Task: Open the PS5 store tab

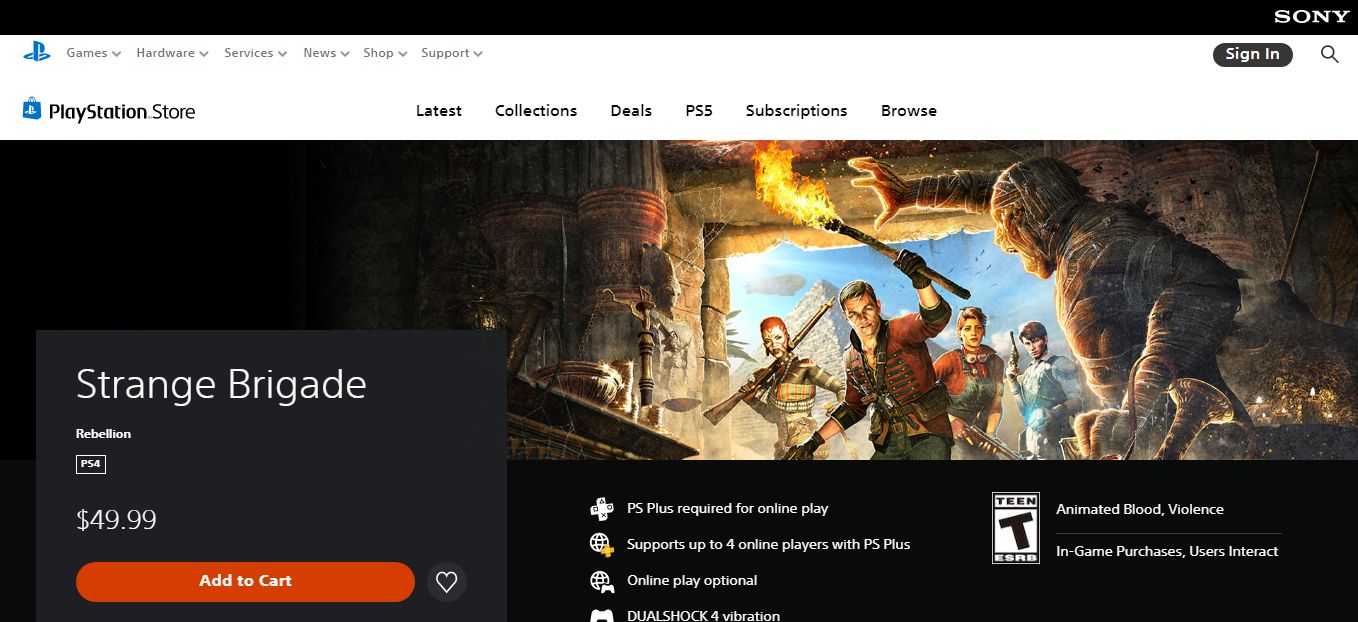Action: click(699, 111)
